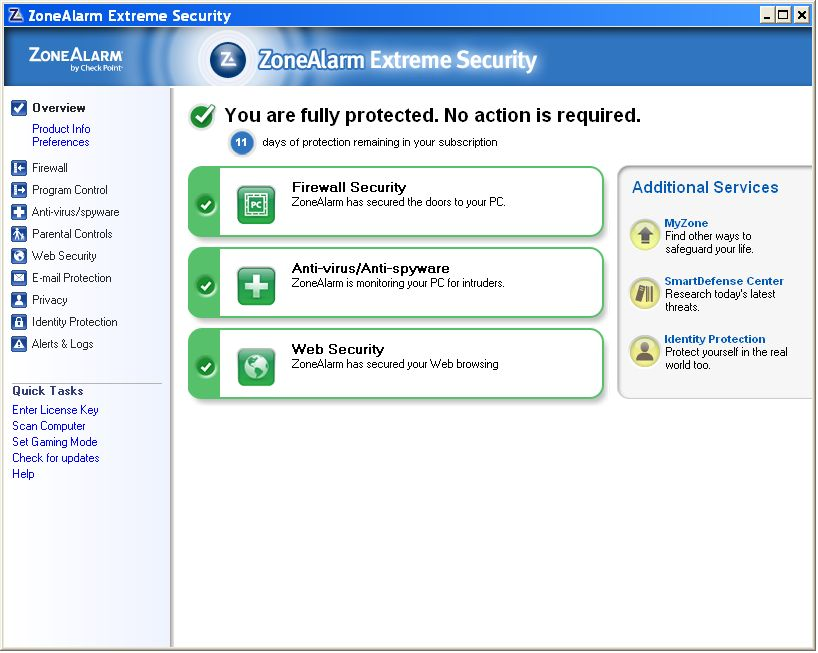Image resolution: width=818 pixels, height=653 pixels.
Task: Click the Web Security card title
Action: (x=338, y=349)
